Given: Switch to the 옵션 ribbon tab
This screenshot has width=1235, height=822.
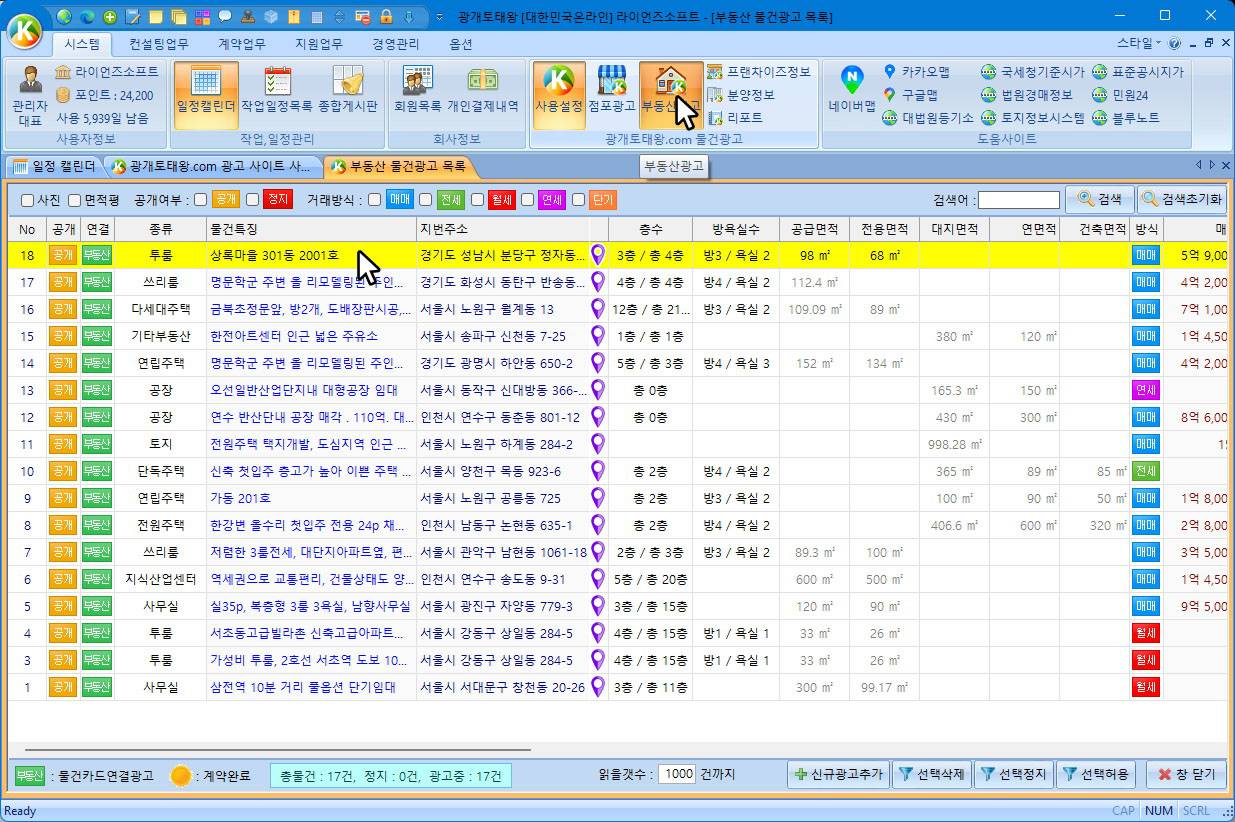Looking at the screenshot, I should [461, 44].
